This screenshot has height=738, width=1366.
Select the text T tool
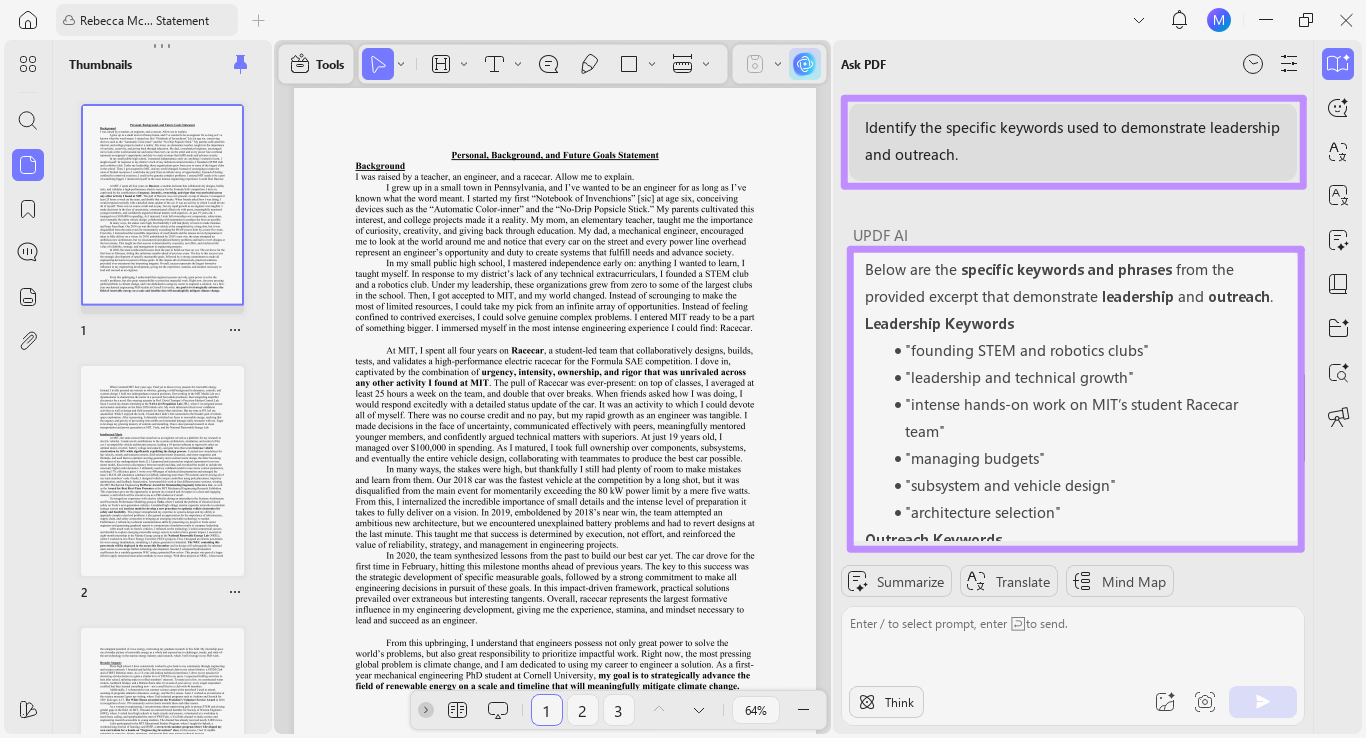point(494,64)
